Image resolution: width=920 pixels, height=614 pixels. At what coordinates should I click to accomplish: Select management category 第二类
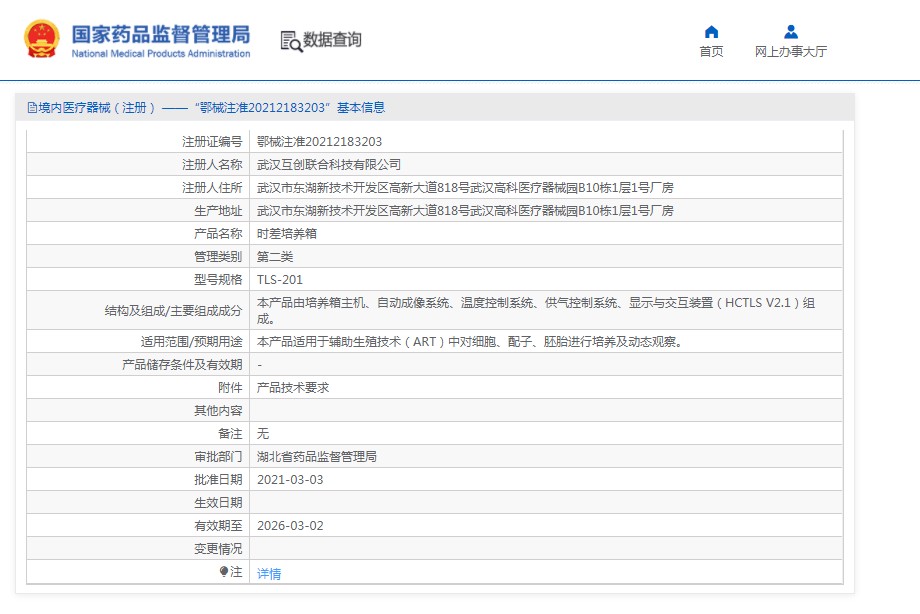coord(275,256)
